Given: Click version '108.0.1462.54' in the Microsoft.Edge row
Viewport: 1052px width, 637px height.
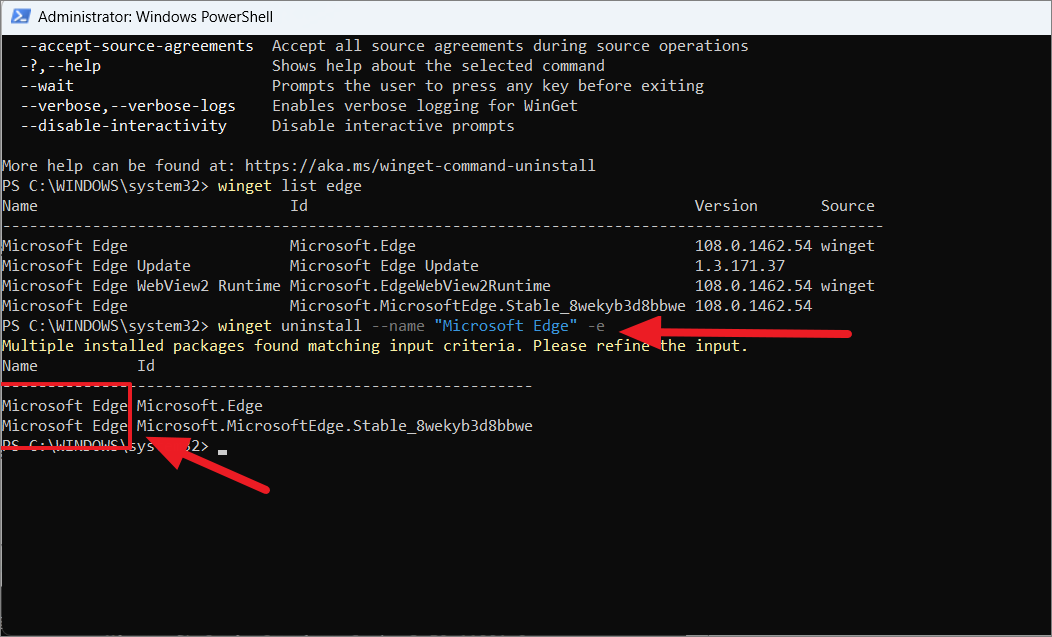Looking at the screenshot, I should [753, 246].
